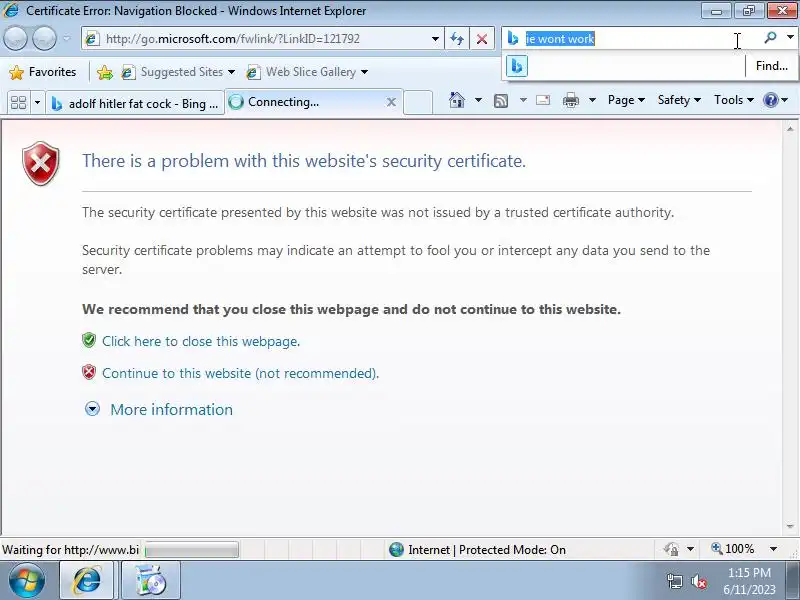Click Internet Protected Mode status zone

(478, 549)
